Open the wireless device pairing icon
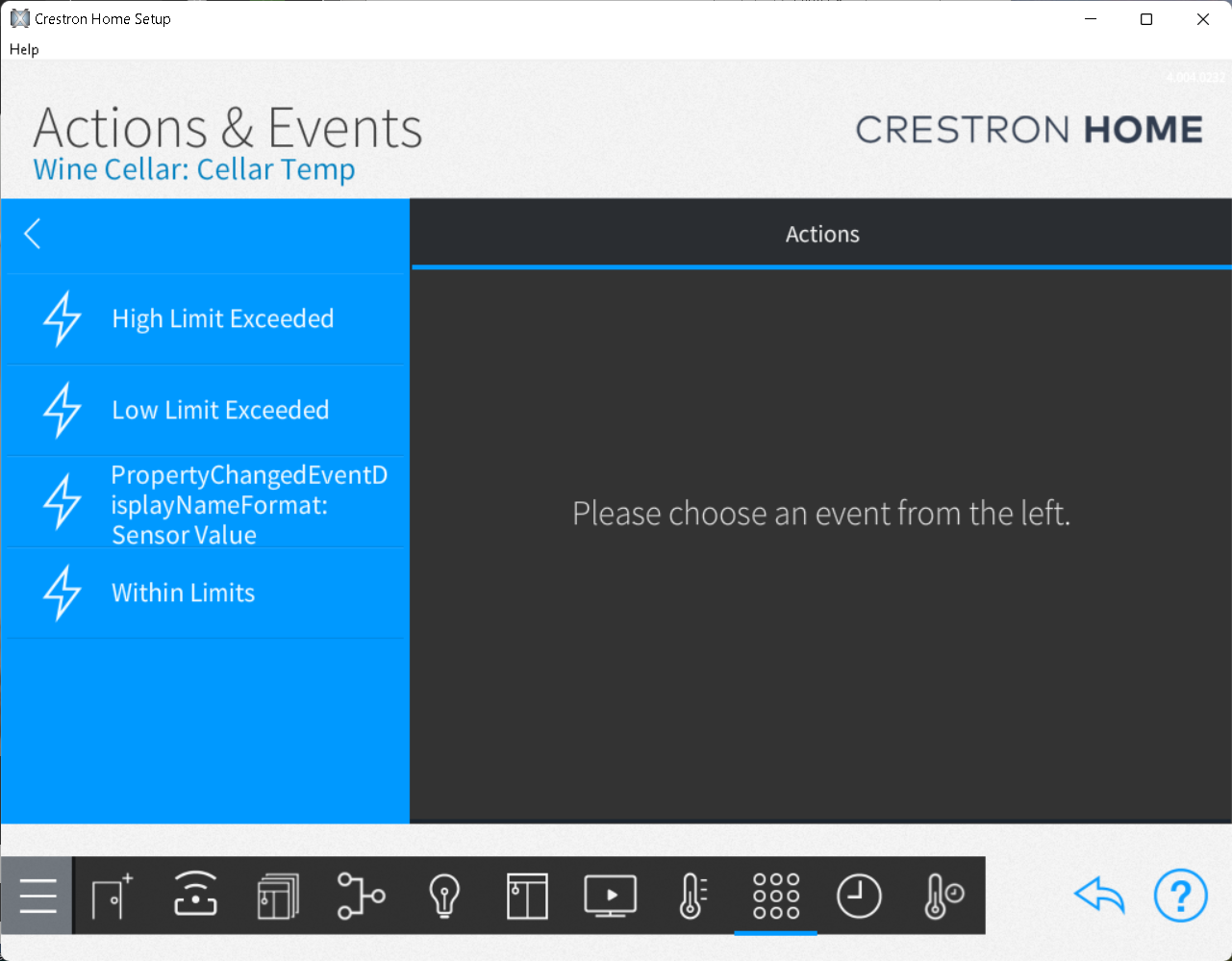The height and width of the screenshot is (961, 1232). (x=195, y=896)
